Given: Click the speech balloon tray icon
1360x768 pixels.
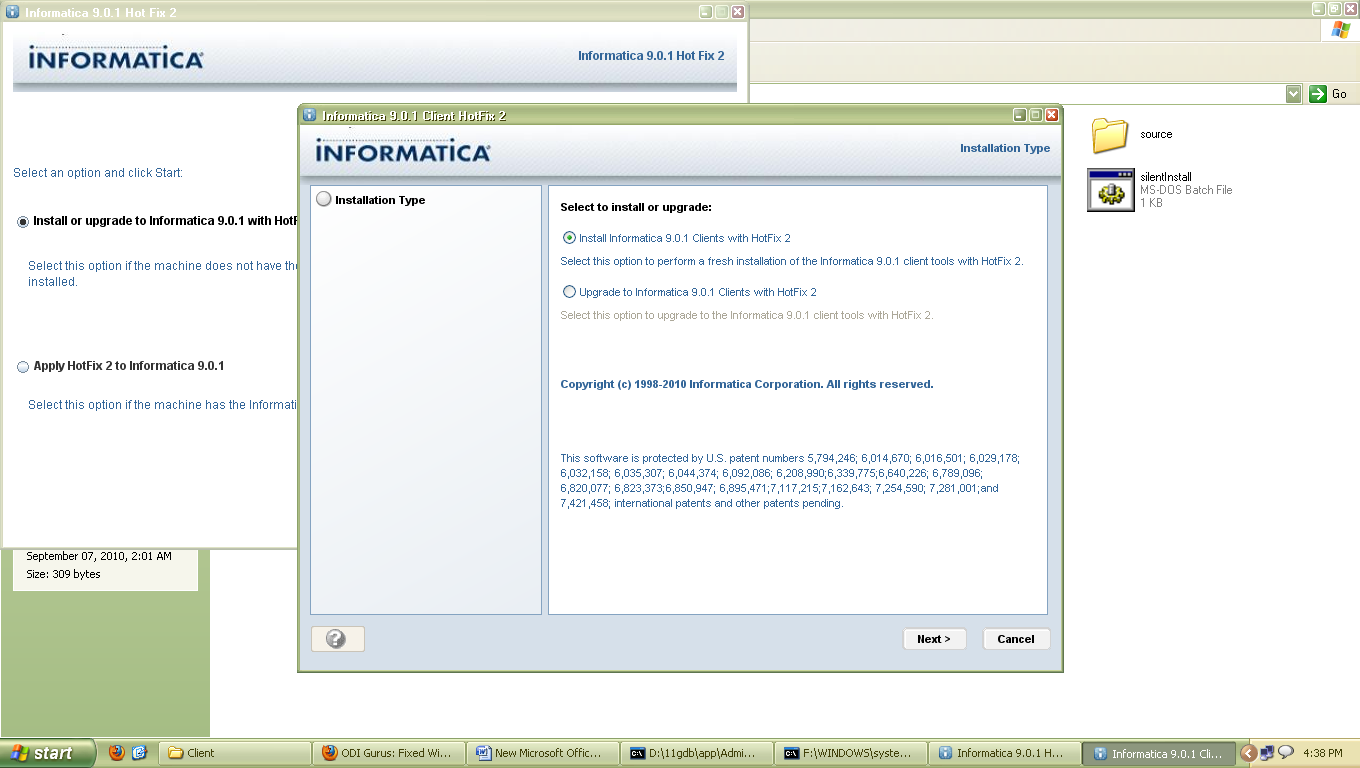Looking at the screenshot, I should [1286, 752].
